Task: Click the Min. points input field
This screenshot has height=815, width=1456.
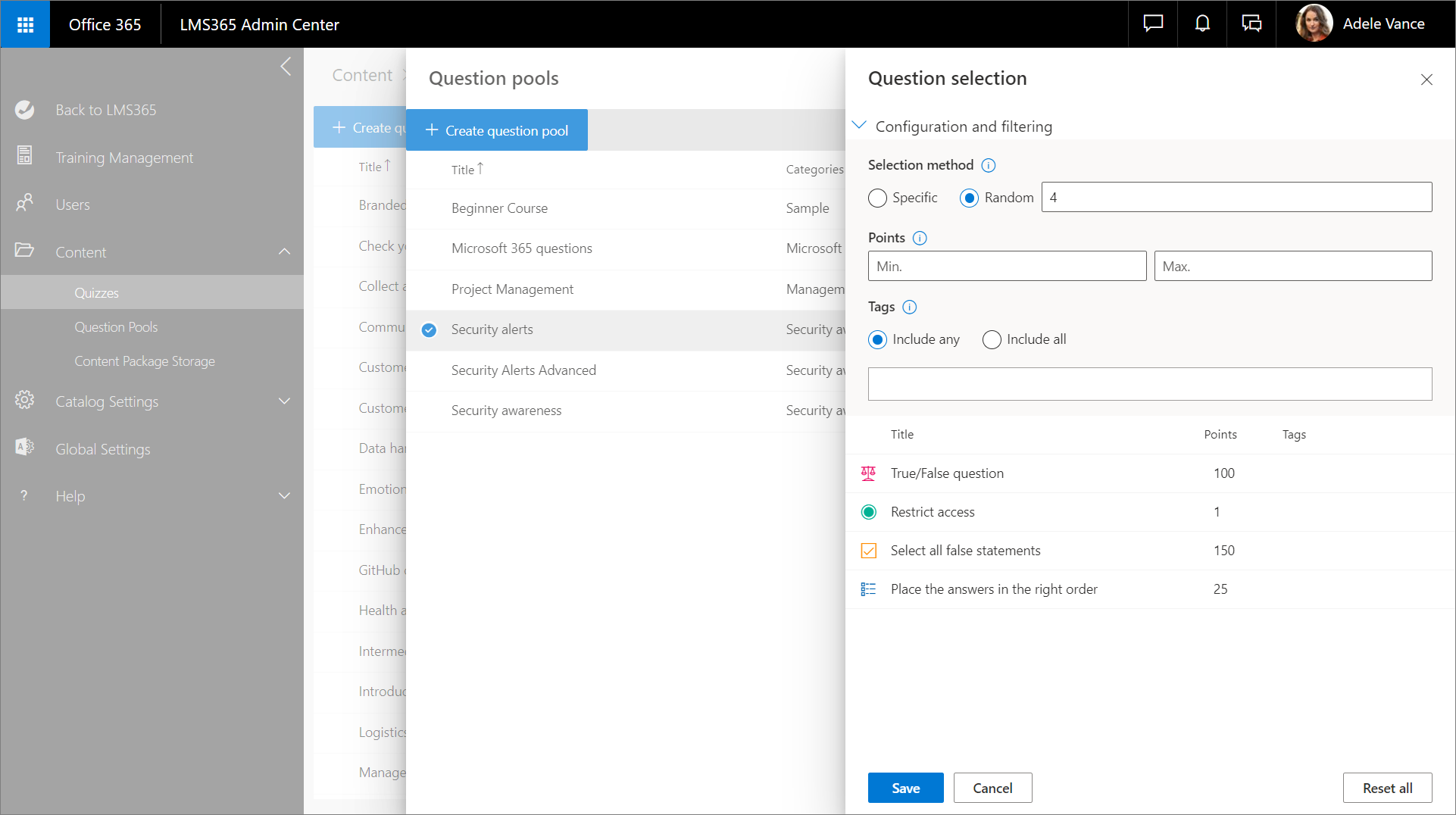Action: [x=1007, y=266]
